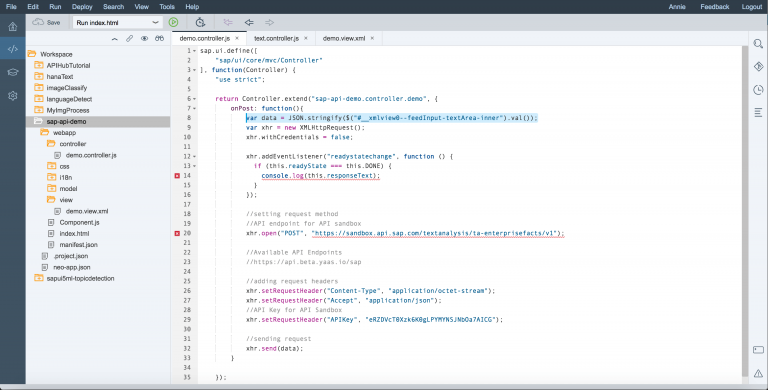This screenshot has height=390, width=768.
Task: Collapse code fold arrow at line 12
Action: point(194,157)
